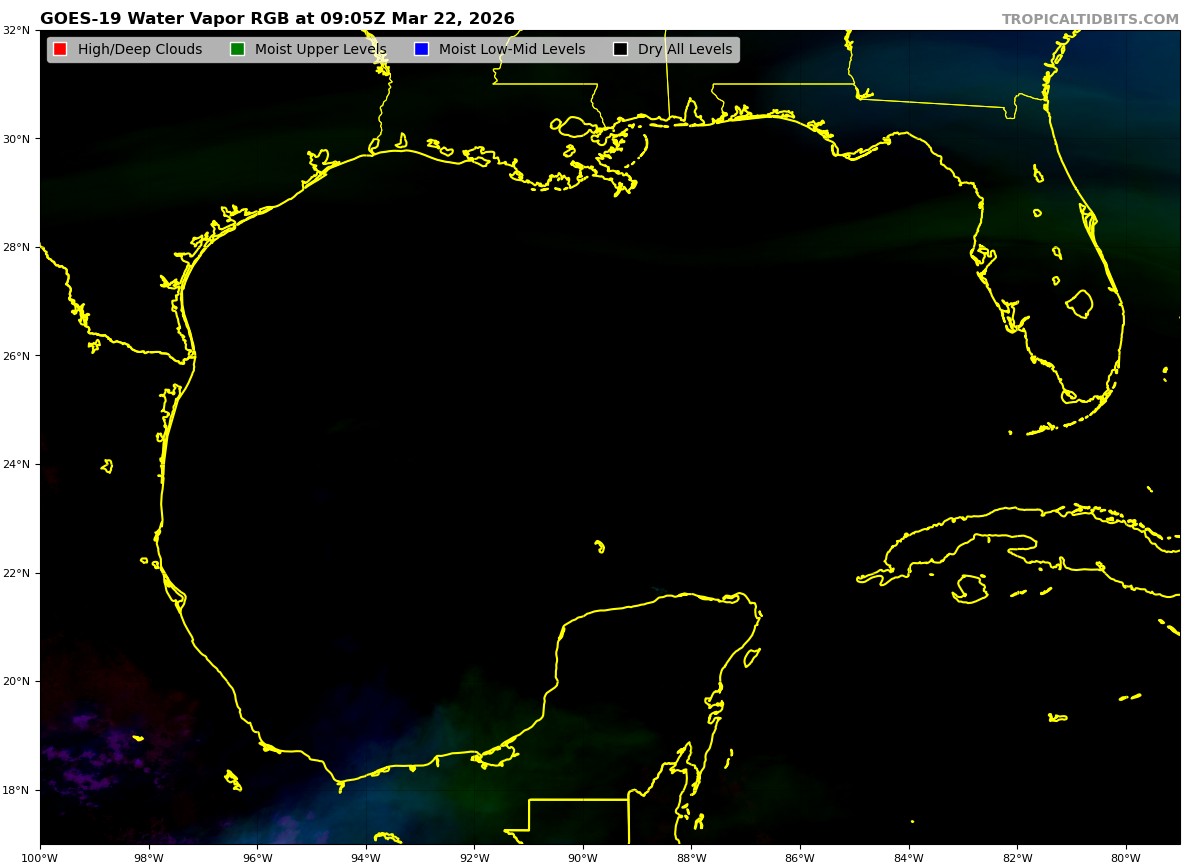Select the "Moist Upper Levels" legend text
Viewport: 1200px width, 867px height.
[320, 50]
